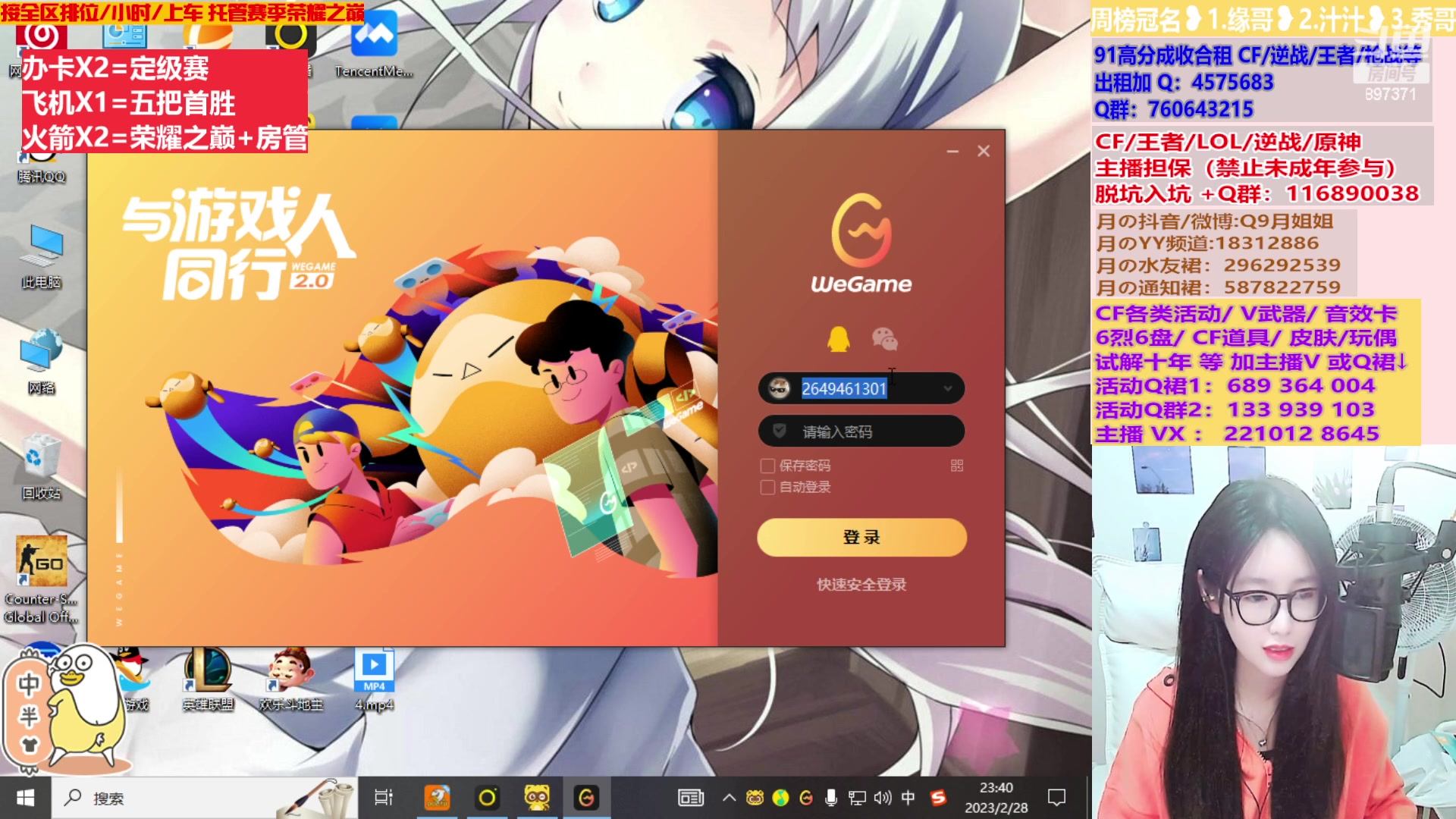Select Counter-Strike Global Offensive desktop shortcut
This screenshot has height=819, width=1456.
[x=42, y=579]
